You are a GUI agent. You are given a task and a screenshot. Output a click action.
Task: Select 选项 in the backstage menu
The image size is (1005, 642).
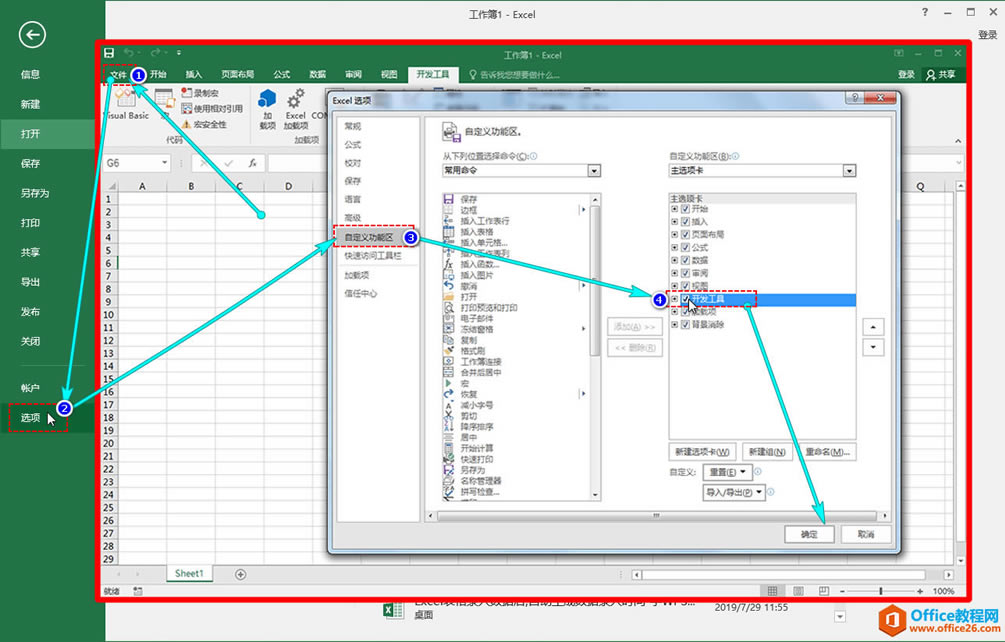[x=30, y=418]
